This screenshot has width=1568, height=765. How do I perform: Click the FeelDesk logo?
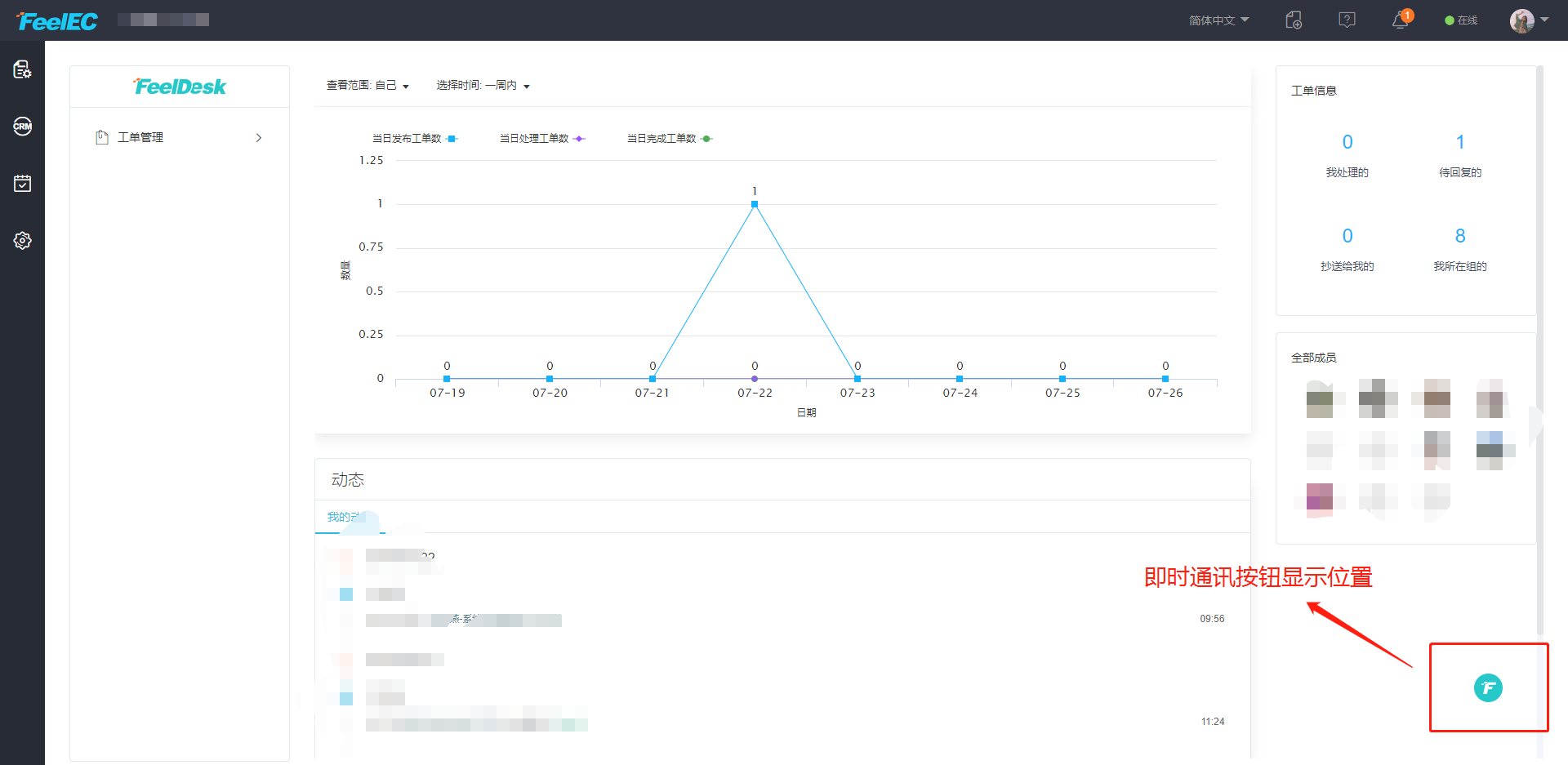[x=180, y=87]
